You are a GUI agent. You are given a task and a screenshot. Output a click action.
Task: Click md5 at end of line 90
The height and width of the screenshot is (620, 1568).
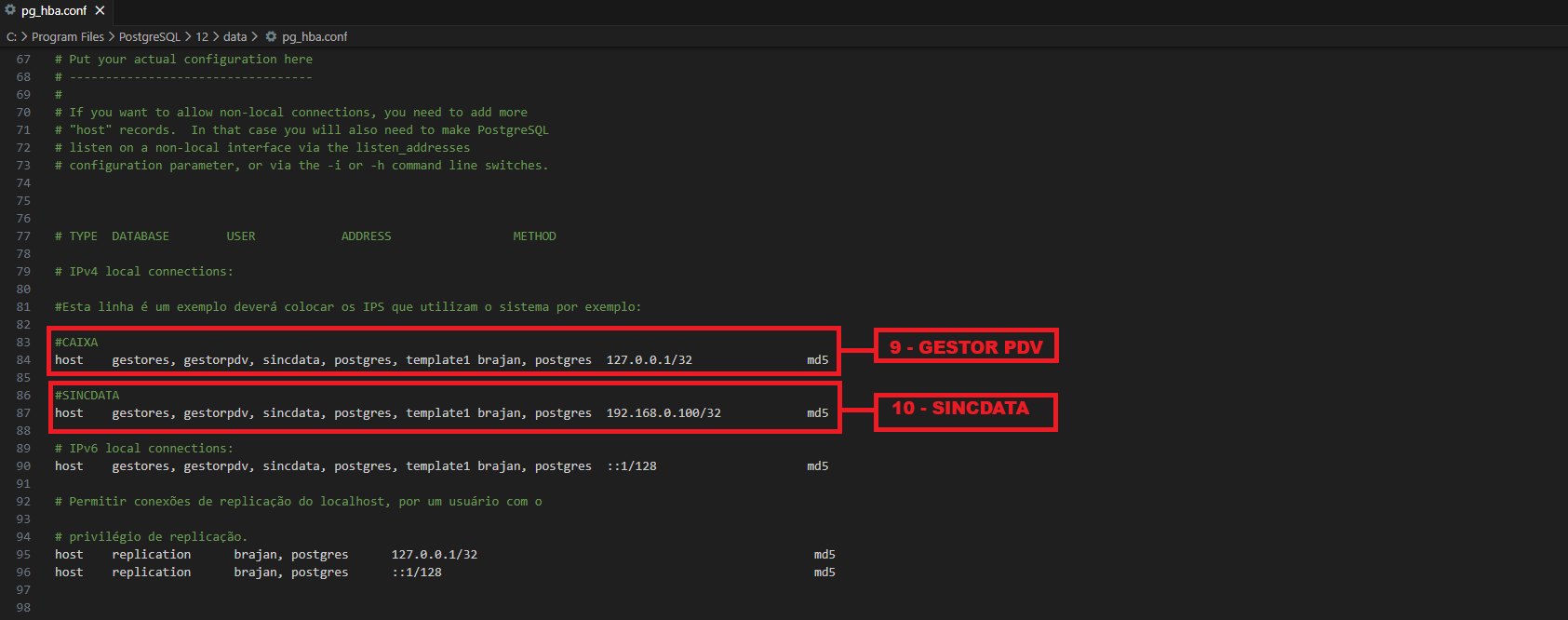(817, 466)
